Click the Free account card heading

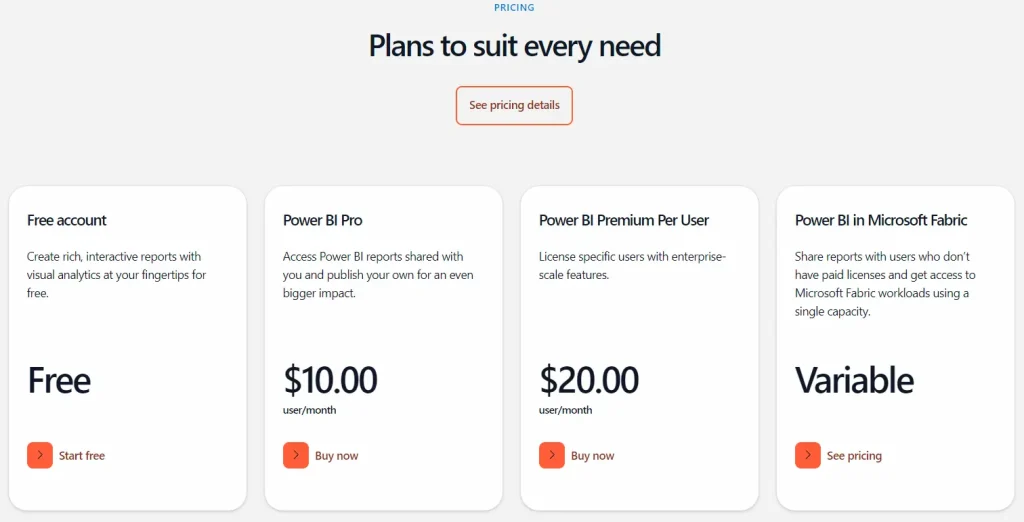point(67,220)
